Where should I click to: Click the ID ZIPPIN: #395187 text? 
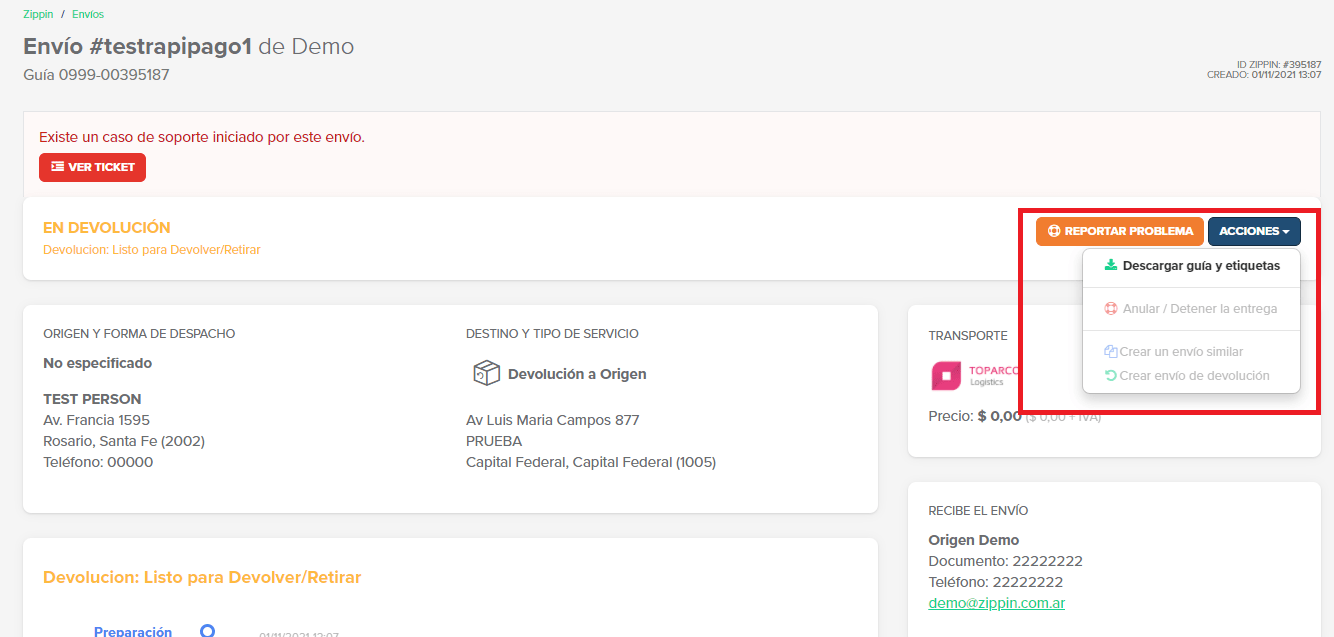[1279, 65]
